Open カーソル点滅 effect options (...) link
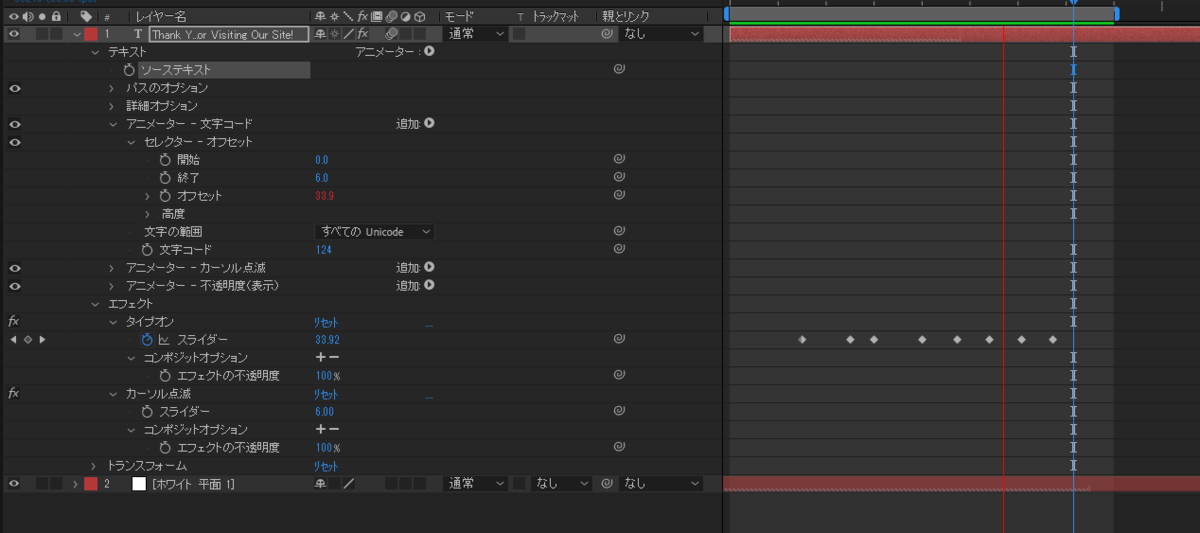This screenshot has width=1200, height=533. pos(429,396)
